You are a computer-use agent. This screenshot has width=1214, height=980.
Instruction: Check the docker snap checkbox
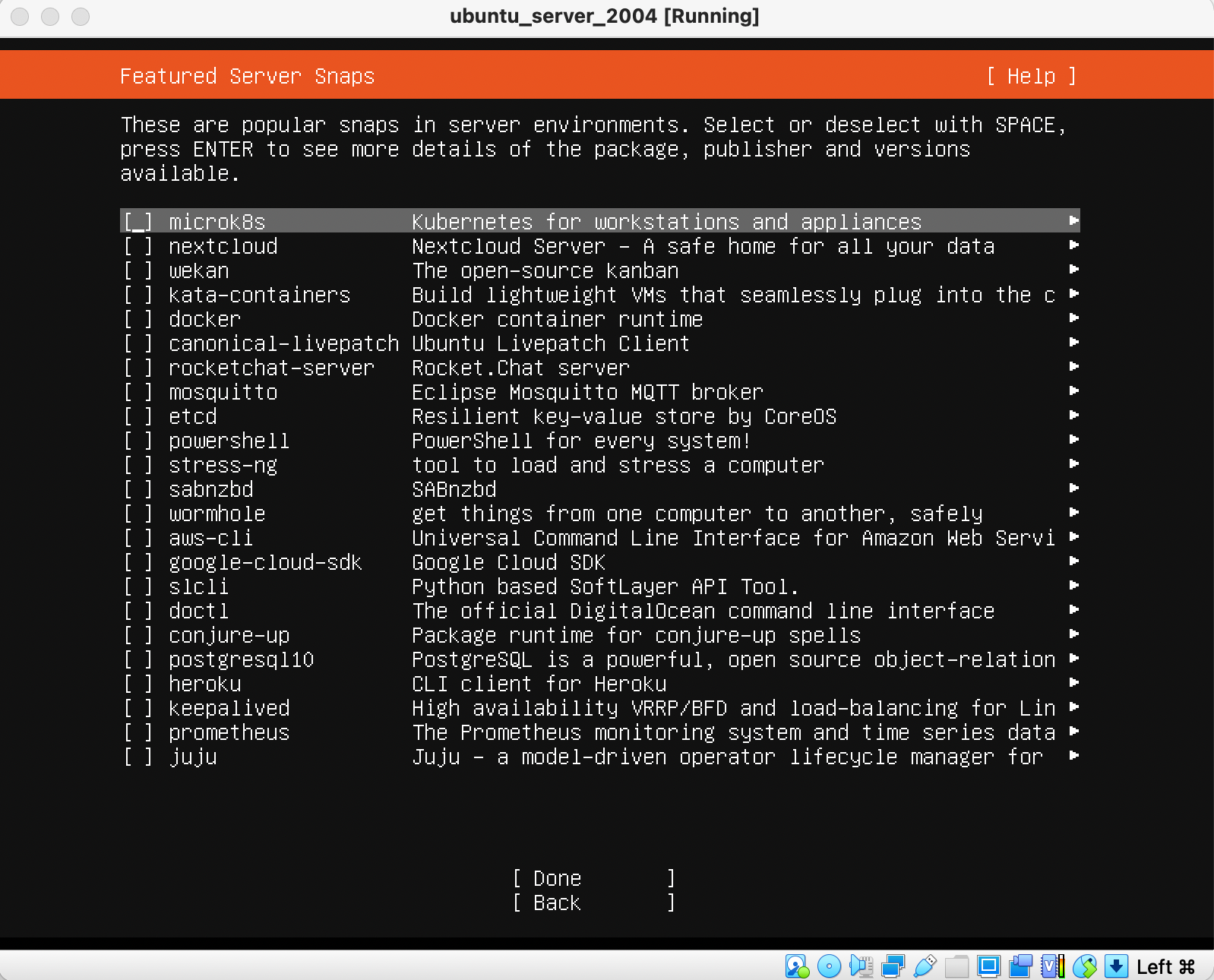[138, 319]
